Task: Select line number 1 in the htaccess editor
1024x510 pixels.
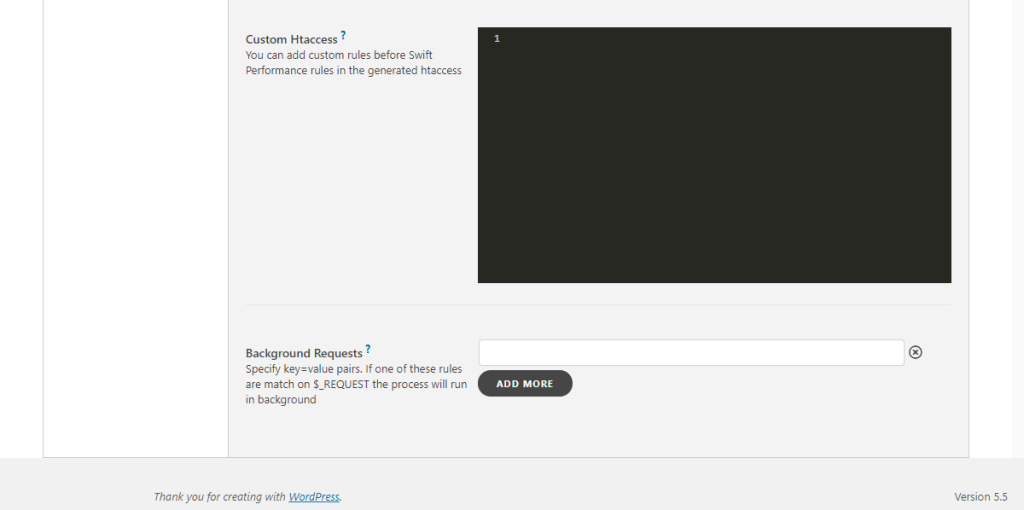Action: click(x=497, y=39)
